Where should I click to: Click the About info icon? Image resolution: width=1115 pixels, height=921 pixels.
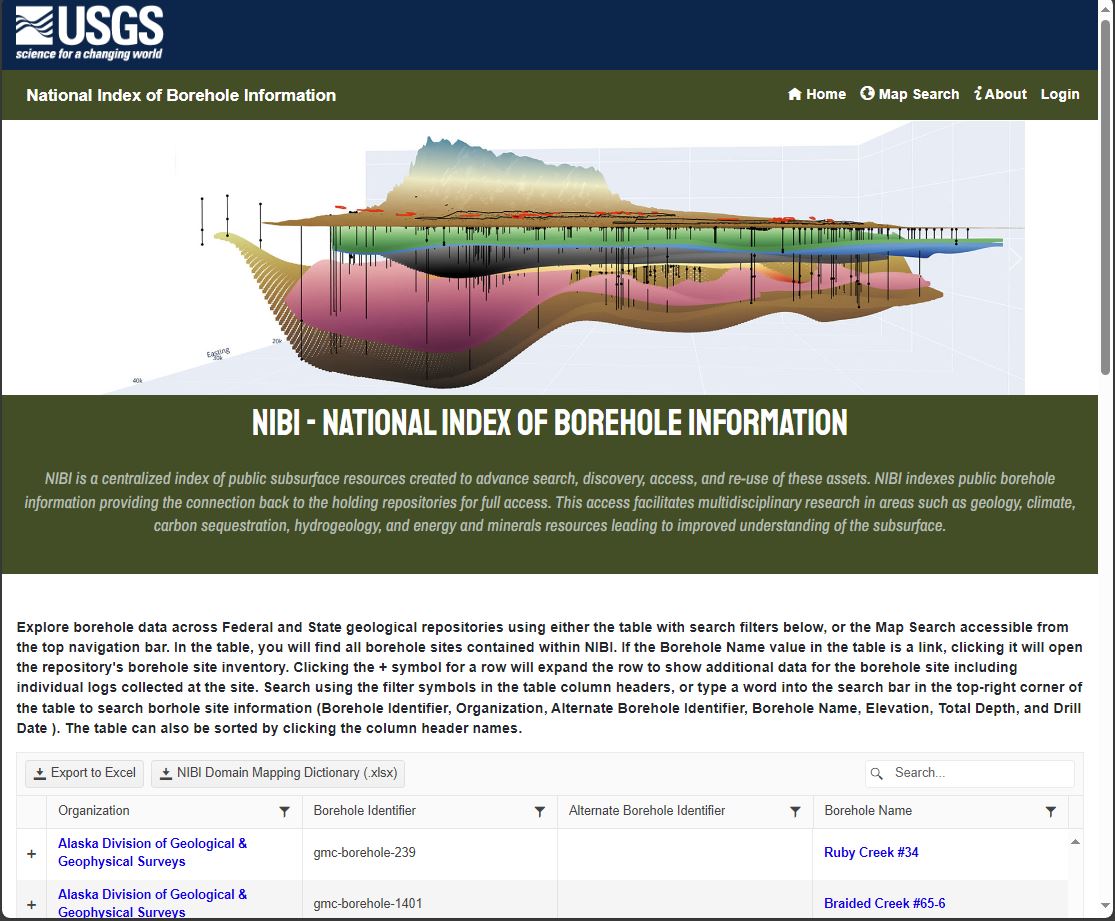978,93
